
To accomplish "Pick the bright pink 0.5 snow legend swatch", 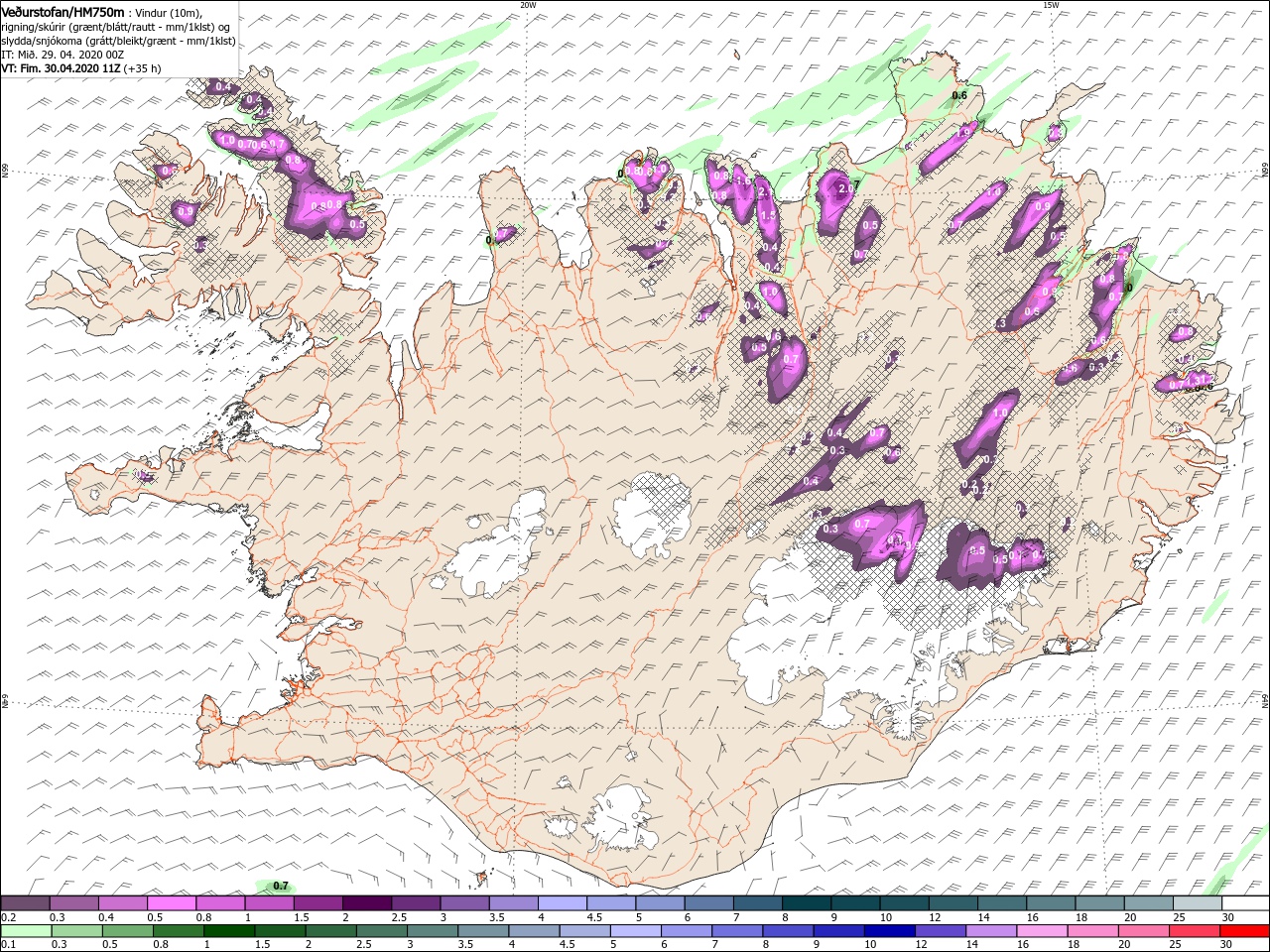I will tap(172, 903).
